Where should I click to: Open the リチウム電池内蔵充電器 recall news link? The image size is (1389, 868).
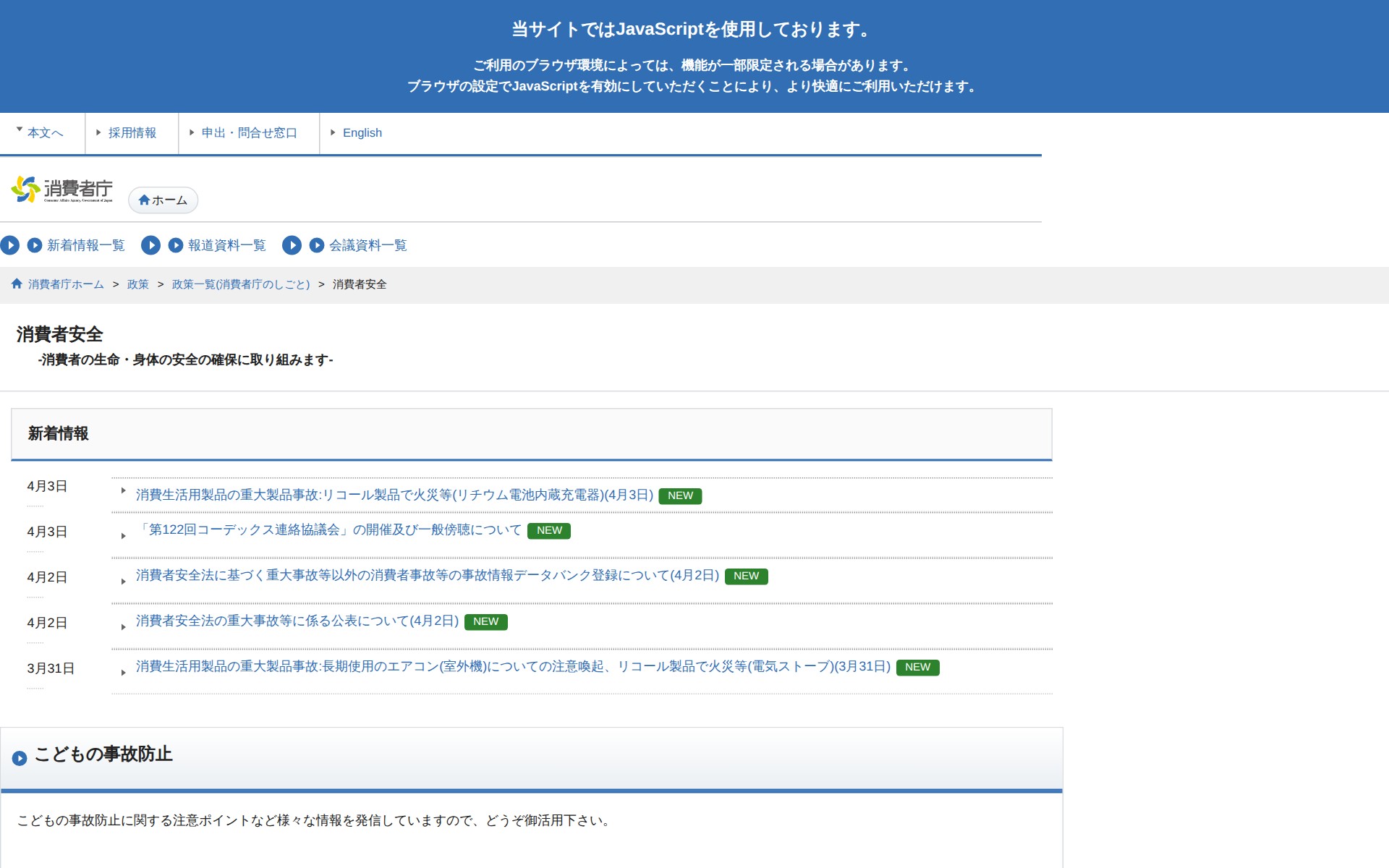click(393, 496)
